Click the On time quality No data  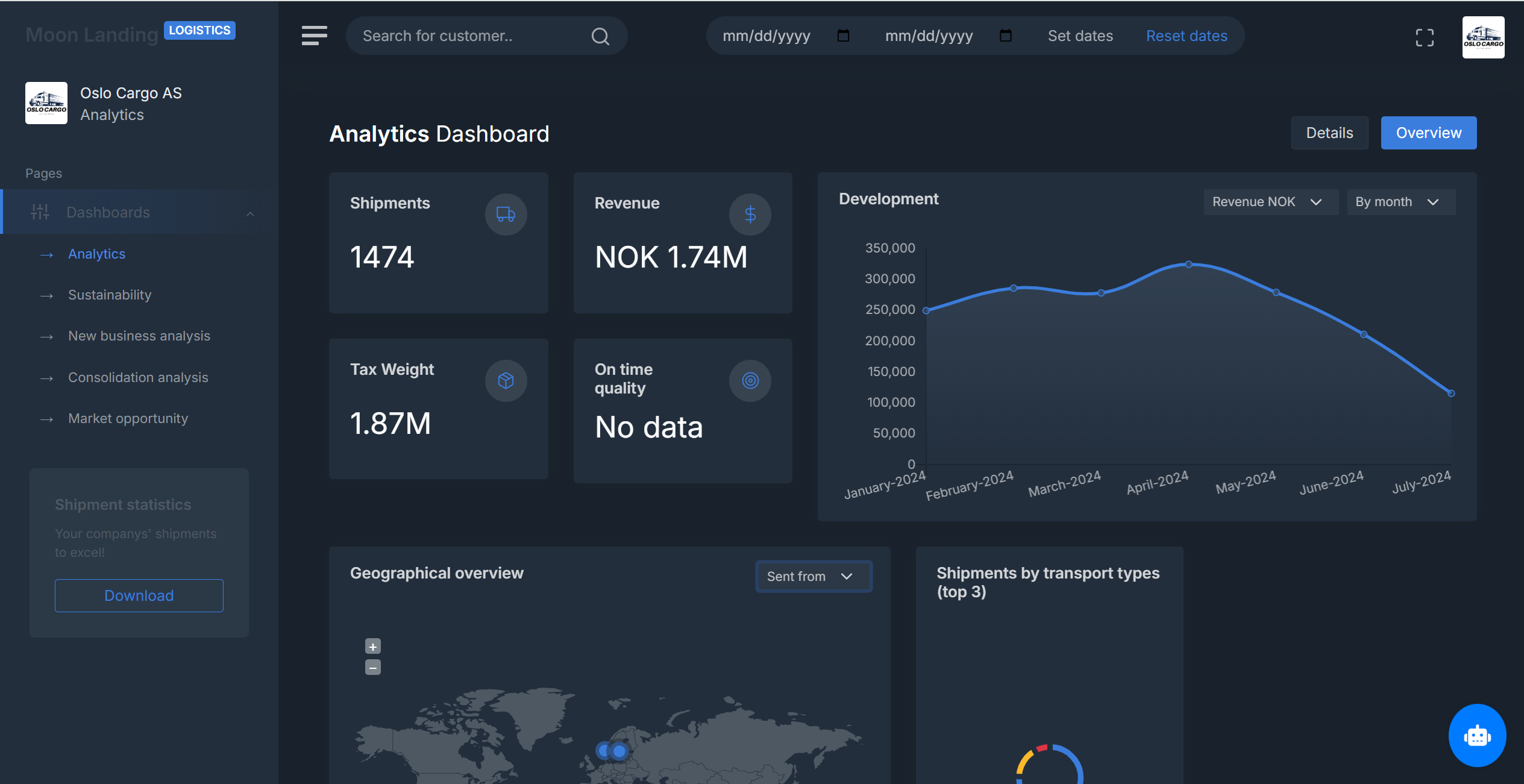pyautogui.click(x=648, y=427)
